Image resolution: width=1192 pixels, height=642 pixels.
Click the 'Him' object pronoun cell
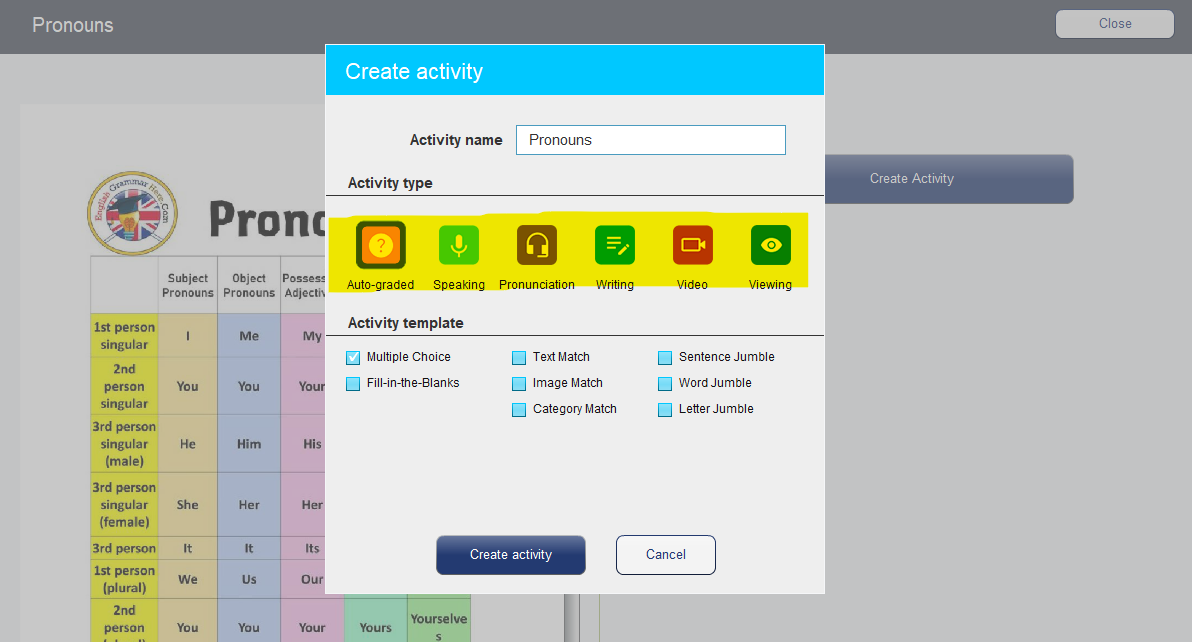[249, 444]
